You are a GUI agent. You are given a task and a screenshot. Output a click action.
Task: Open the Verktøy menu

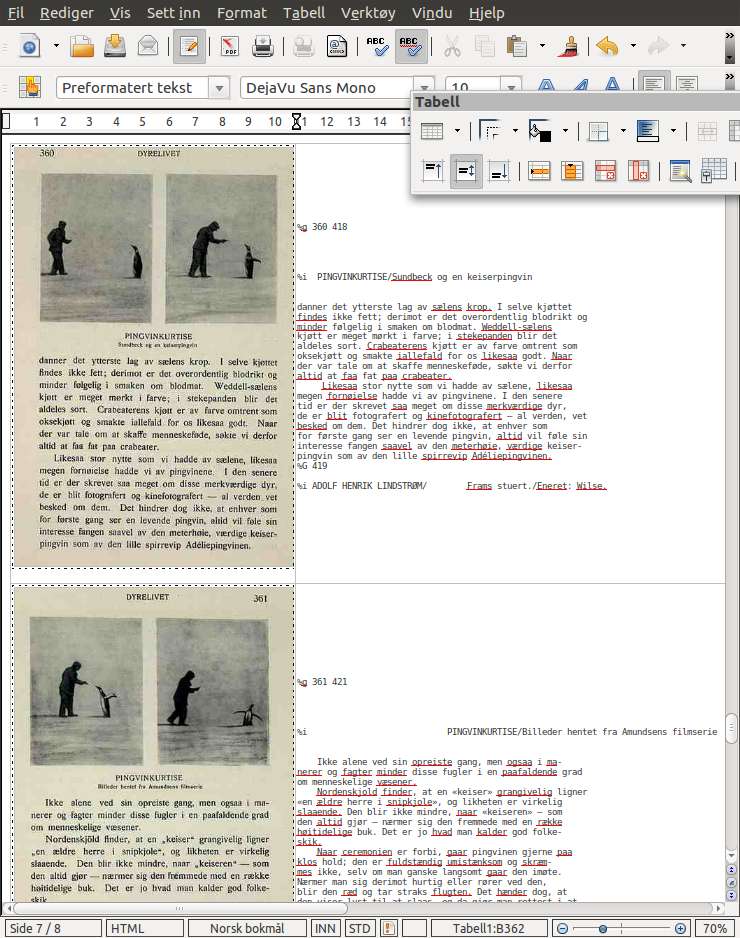[x=368, y=13]
